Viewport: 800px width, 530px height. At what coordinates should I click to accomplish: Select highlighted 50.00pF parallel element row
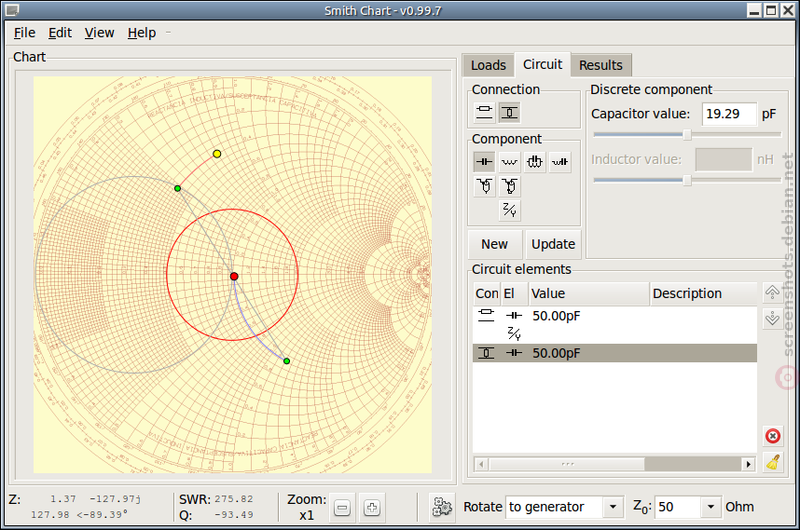pos(615,353)
